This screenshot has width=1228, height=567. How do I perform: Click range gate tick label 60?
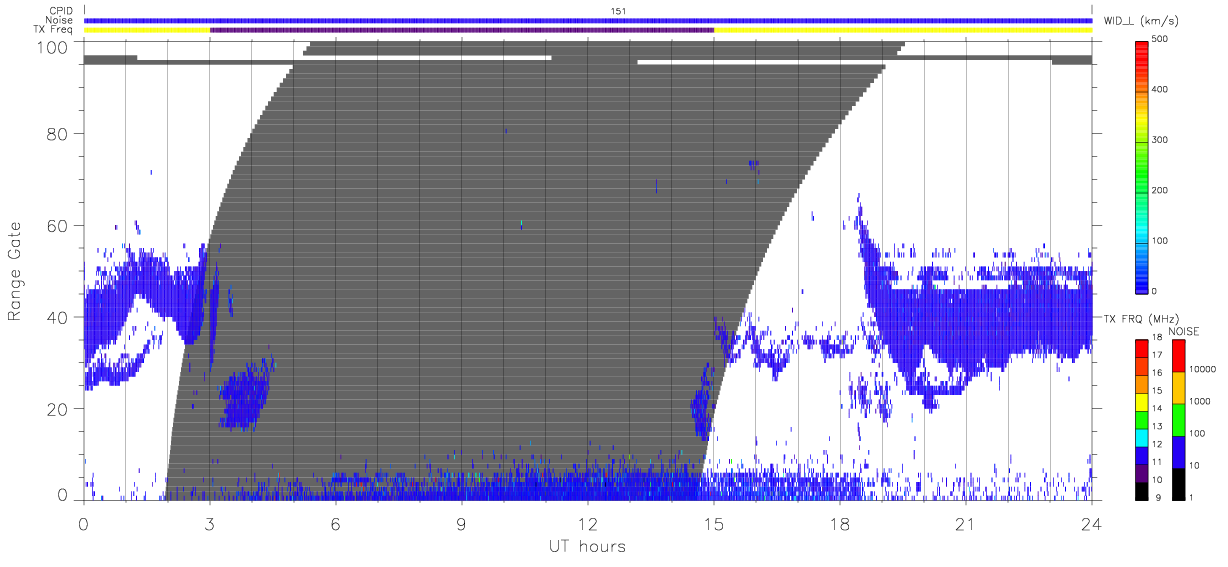point(59,226)
